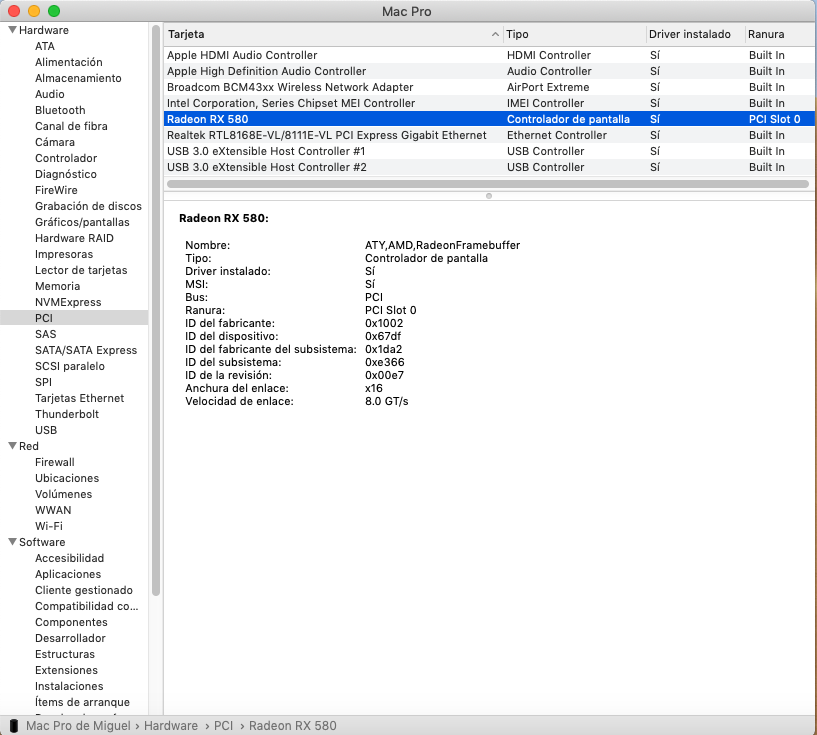Screen dimensions: 817x735
Task: Select Ubicaciones under Red
Action: tap(67, 479)
